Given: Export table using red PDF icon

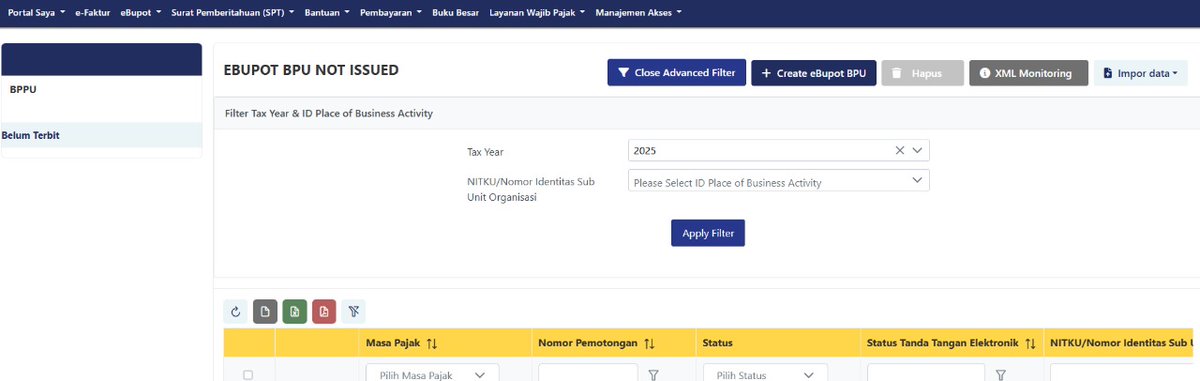Looking at the screenshot, I should 324,311.
